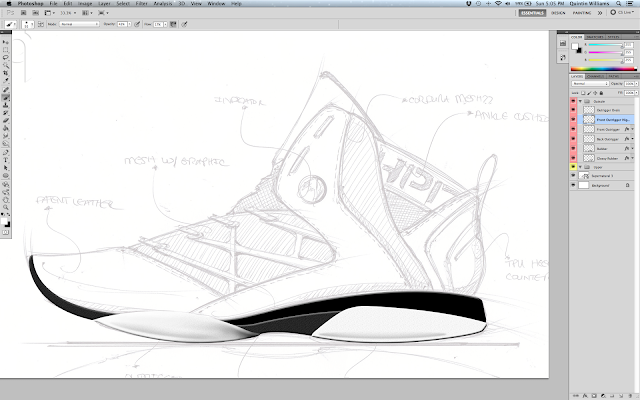Select the Hand tool
This screenshot has width=640, height=400.
point(6,200)
